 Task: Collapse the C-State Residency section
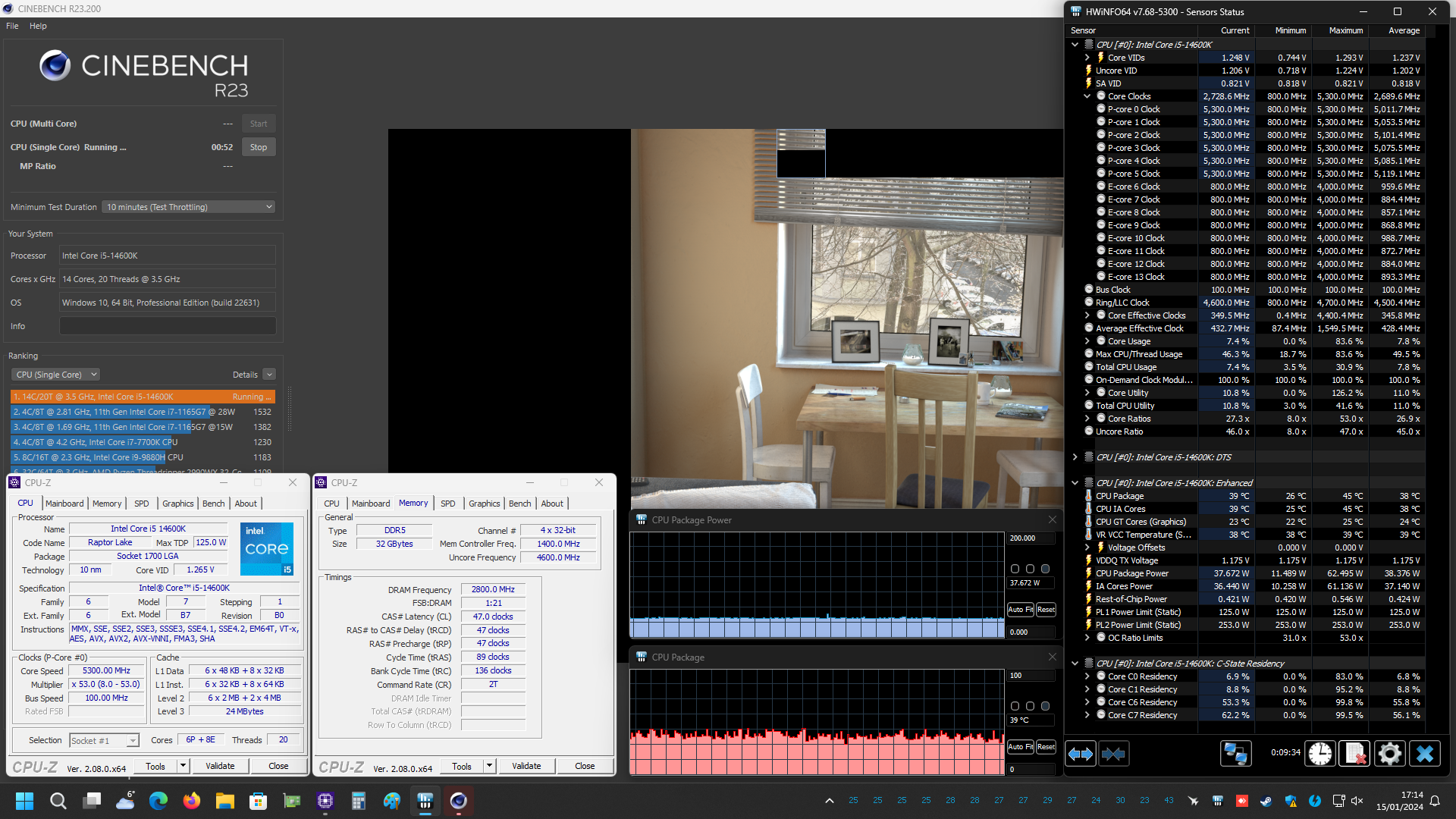click(1075, 664)
